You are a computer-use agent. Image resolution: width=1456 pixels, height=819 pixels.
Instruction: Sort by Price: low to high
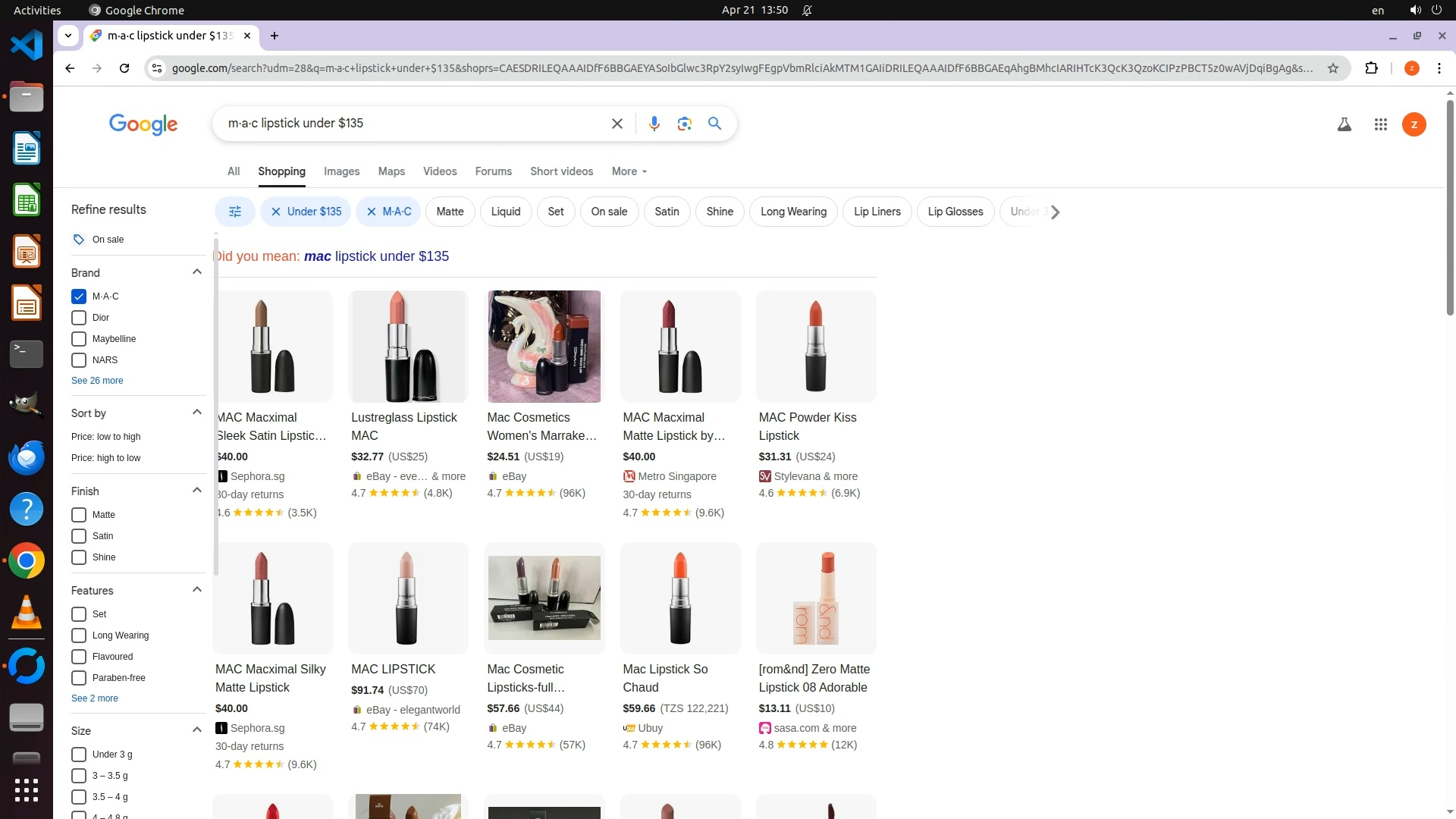tap(105, 437)
